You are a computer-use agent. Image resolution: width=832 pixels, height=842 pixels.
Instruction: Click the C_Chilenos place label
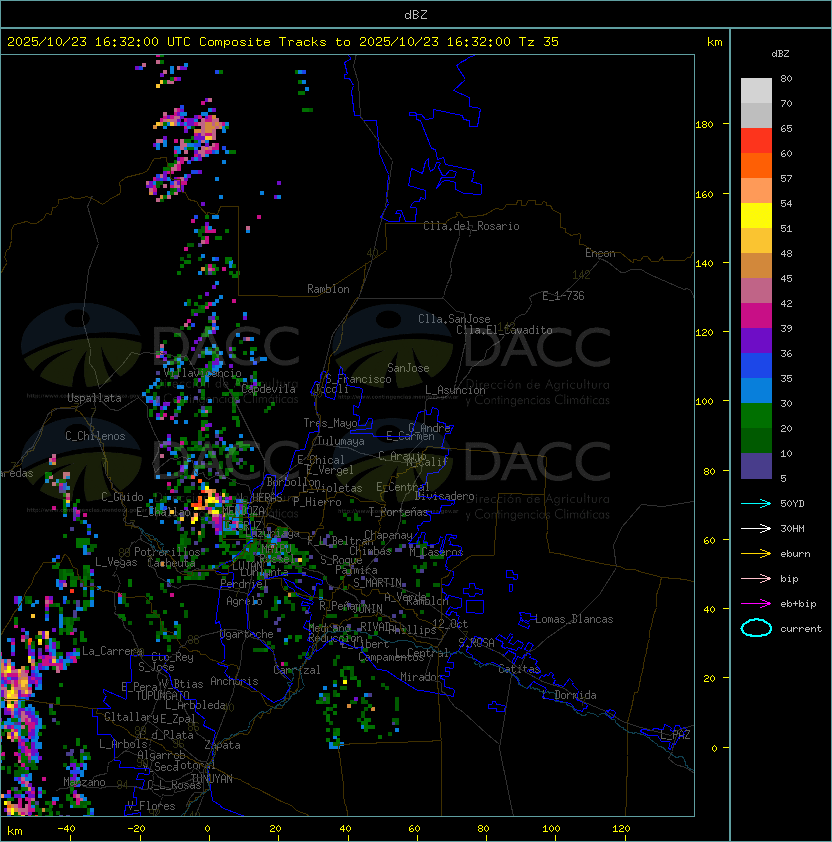pyautogui.click(x=95, y=436)
